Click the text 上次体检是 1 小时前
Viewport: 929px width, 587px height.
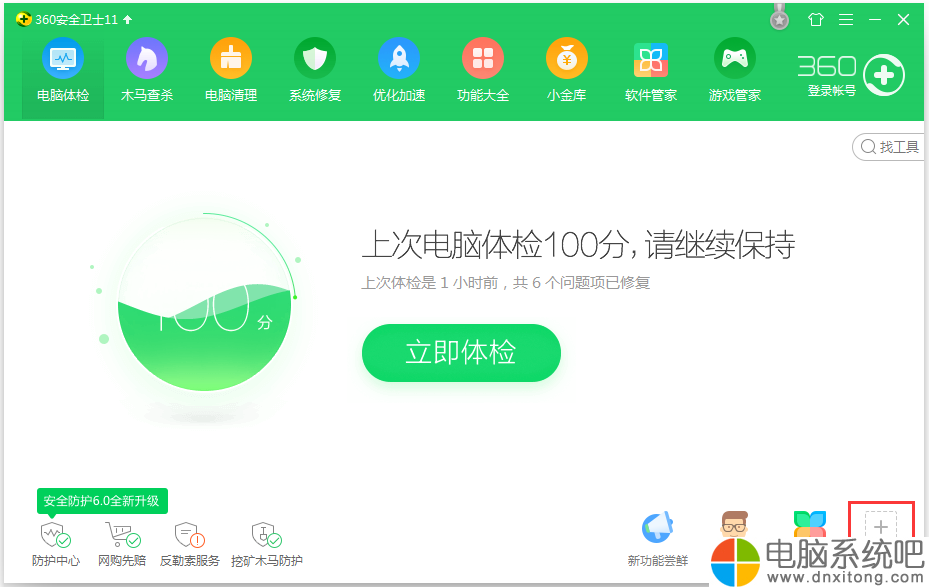pyautogui.click(x=430, y=283)
